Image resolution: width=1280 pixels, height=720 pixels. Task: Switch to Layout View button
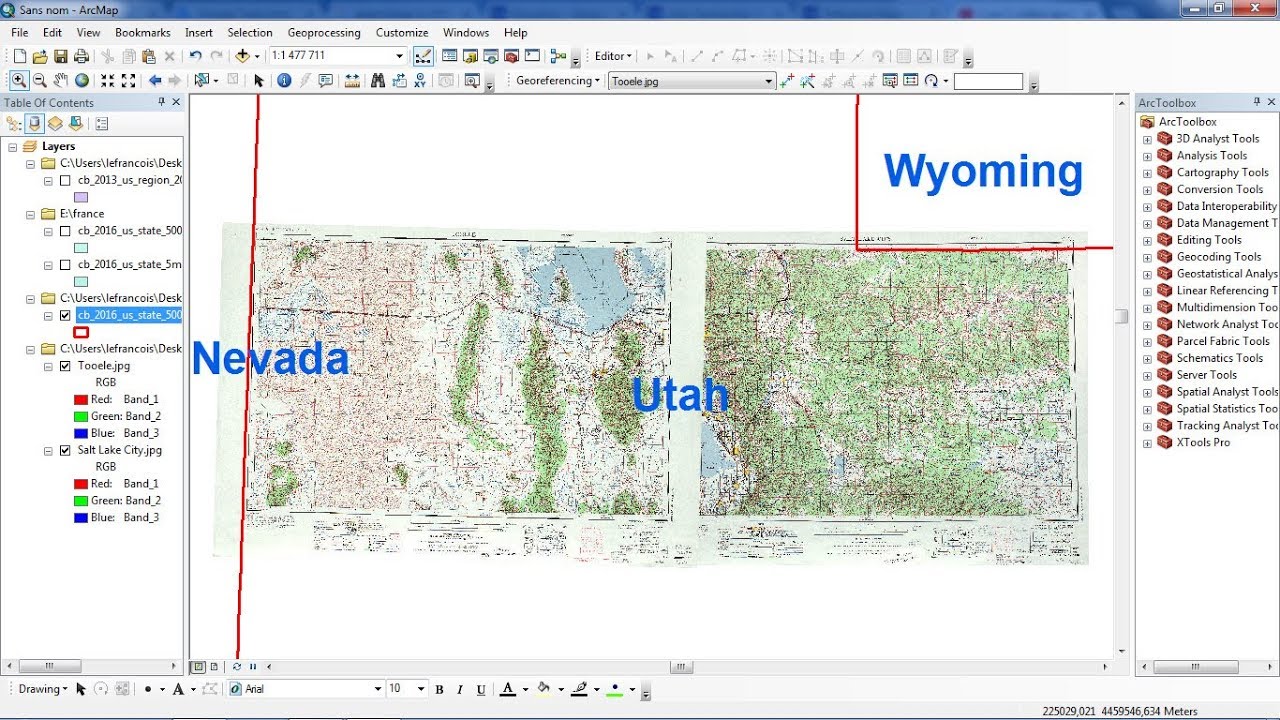pyautogui.click(x=214, y=666)
